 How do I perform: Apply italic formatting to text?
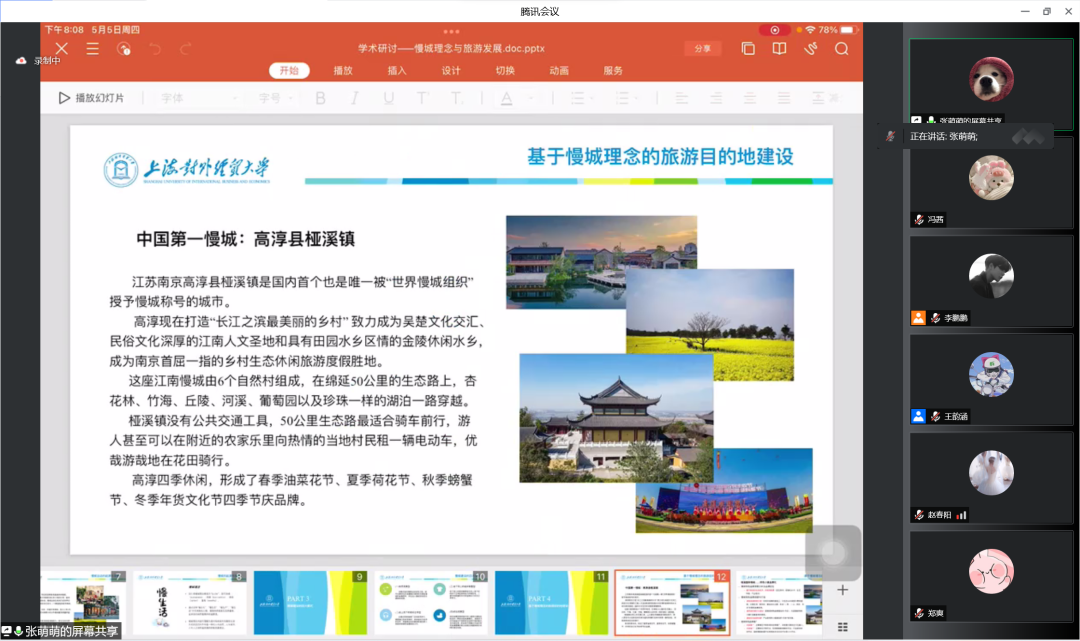pyautogui.click(x=355, y=98)
